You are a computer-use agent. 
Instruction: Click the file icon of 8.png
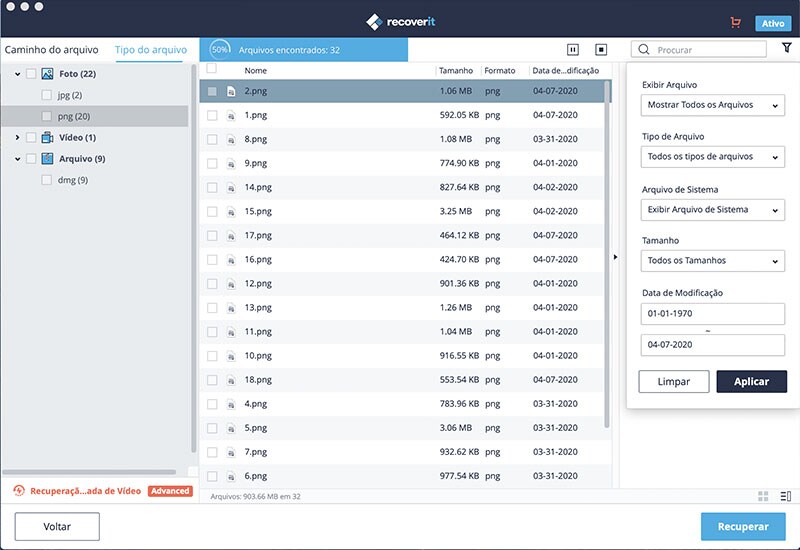(231, 140)
